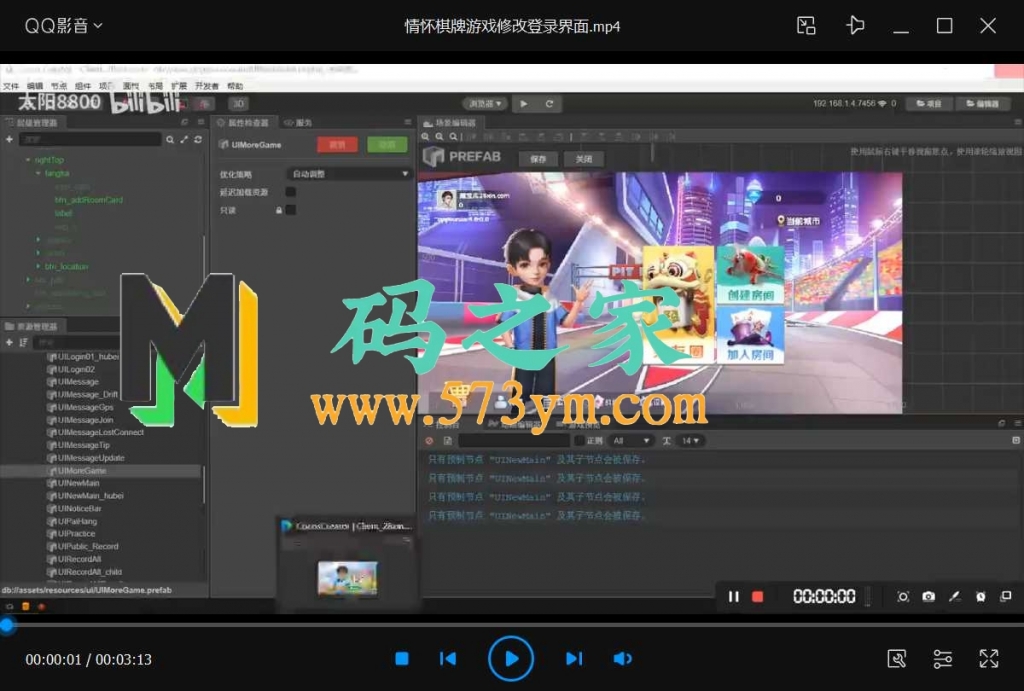Image resolution: width=1024 pixels, height=691 pixels.
Task: Select UIMessageTip in asset list
Action: click(84, 445)
